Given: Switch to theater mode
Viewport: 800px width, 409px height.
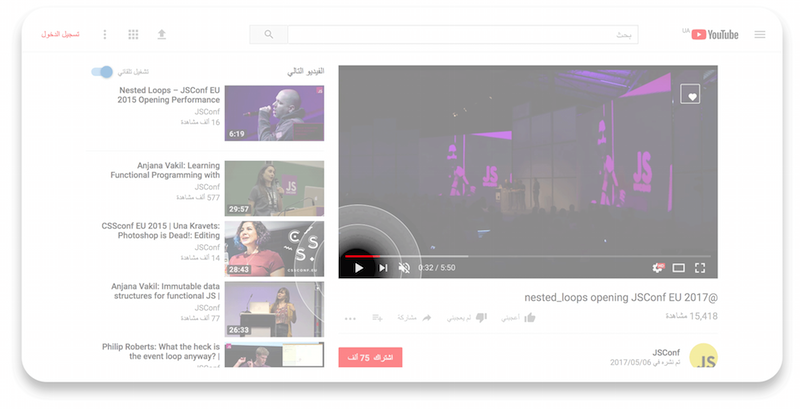Looking at the screenshot, I should point(679,268).
